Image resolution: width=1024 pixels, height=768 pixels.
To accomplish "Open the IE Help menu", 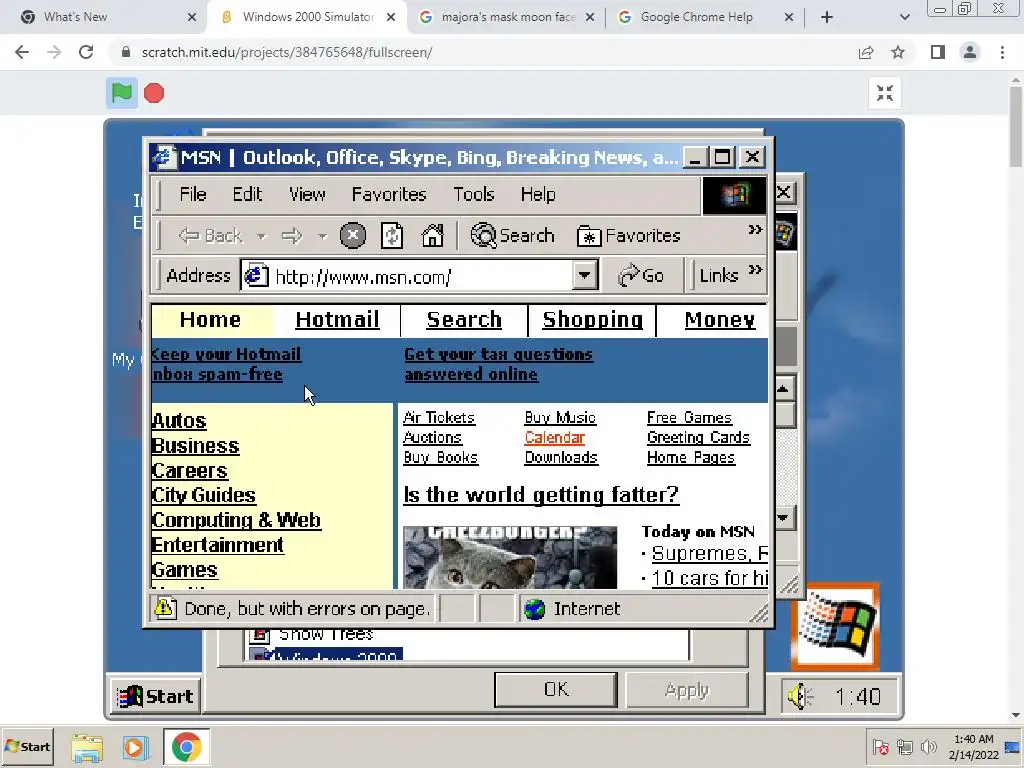I will (538, 195).
